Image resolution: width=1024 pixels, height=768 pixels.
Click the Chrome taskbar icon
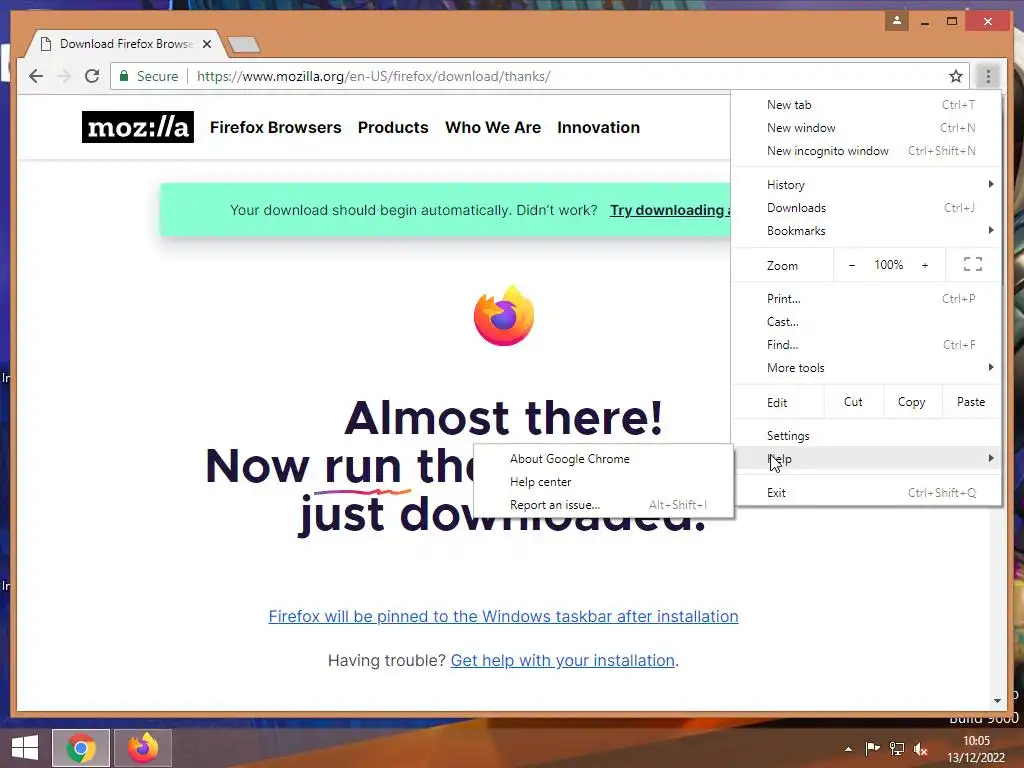pos(80,748)
